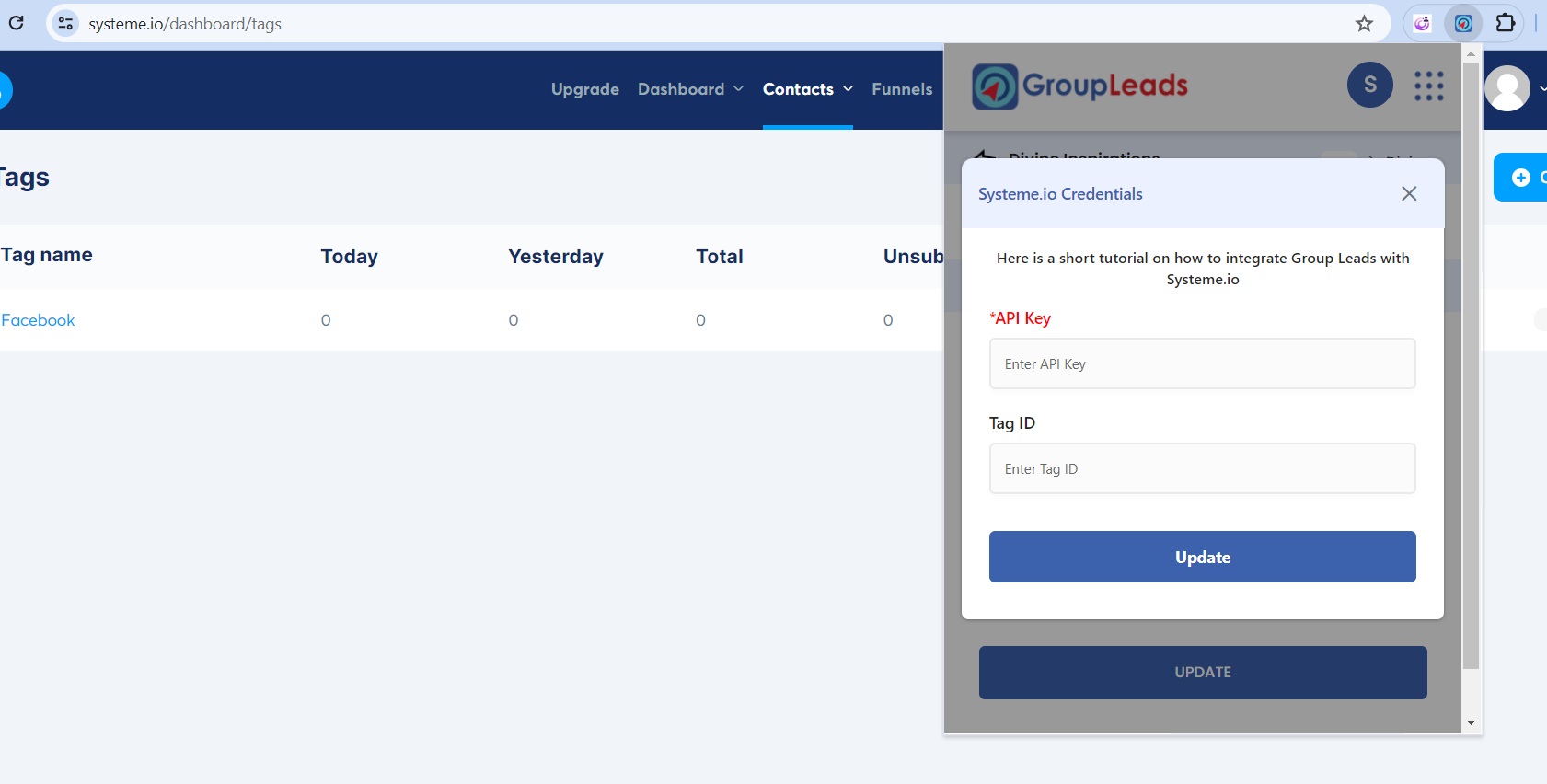Close the Systeme.io Credentials dialog
This screenshot has height=784, width=1547.
tap(1409, 193)
